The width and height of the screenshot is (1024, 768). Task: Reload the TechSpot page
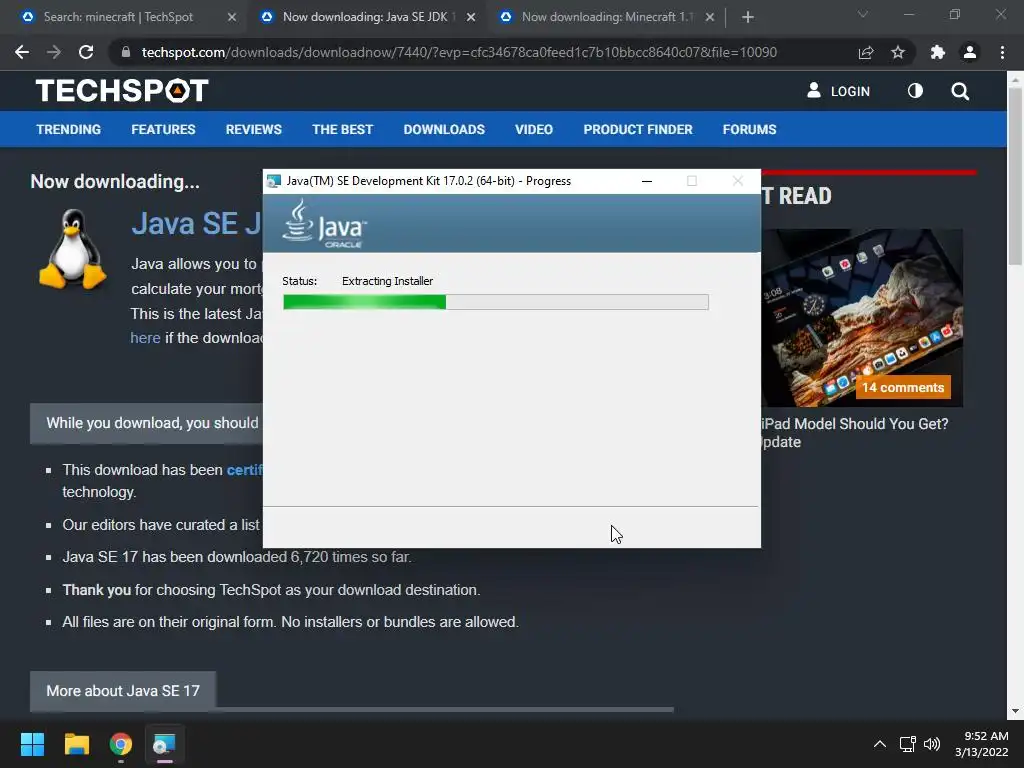(x=86, y=52)
